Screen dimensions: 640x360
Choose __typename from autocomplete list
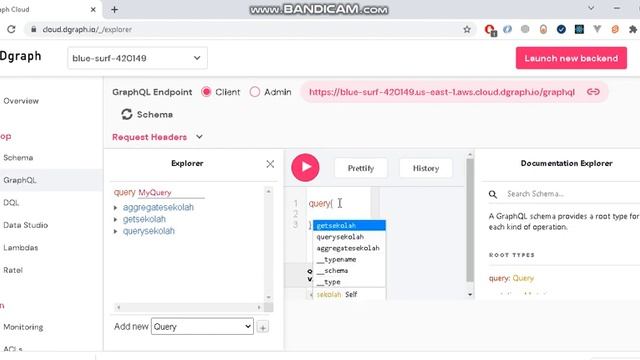[x=349, y=260]
